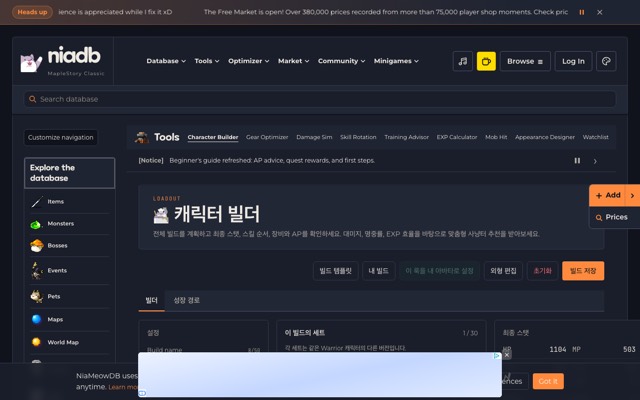Expand the Tools dropdown menu
This screenshot has height=400, width=640.
(x=207, y=61)
